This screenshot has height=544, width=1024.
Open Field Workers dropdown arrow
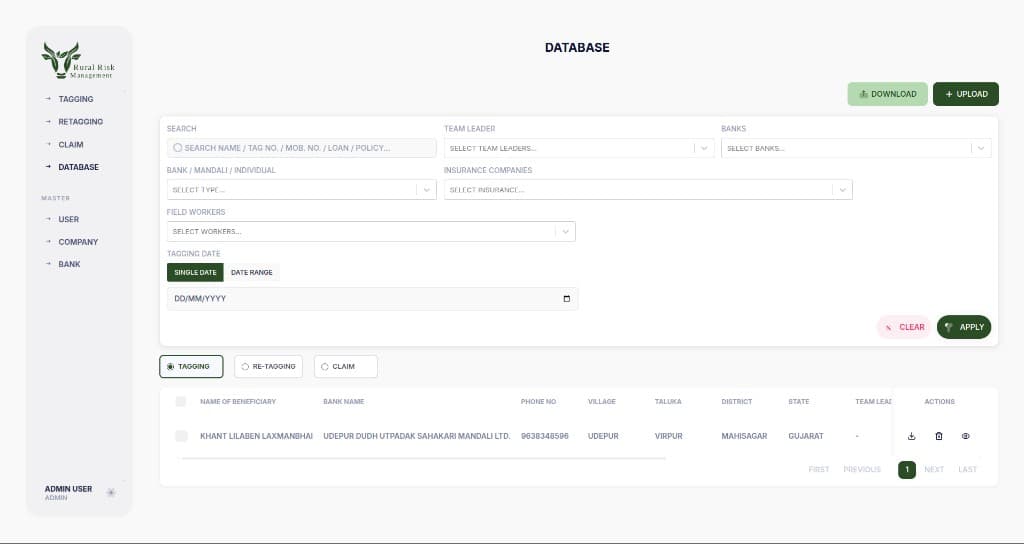pyautogui.click(x=566, y=232)
